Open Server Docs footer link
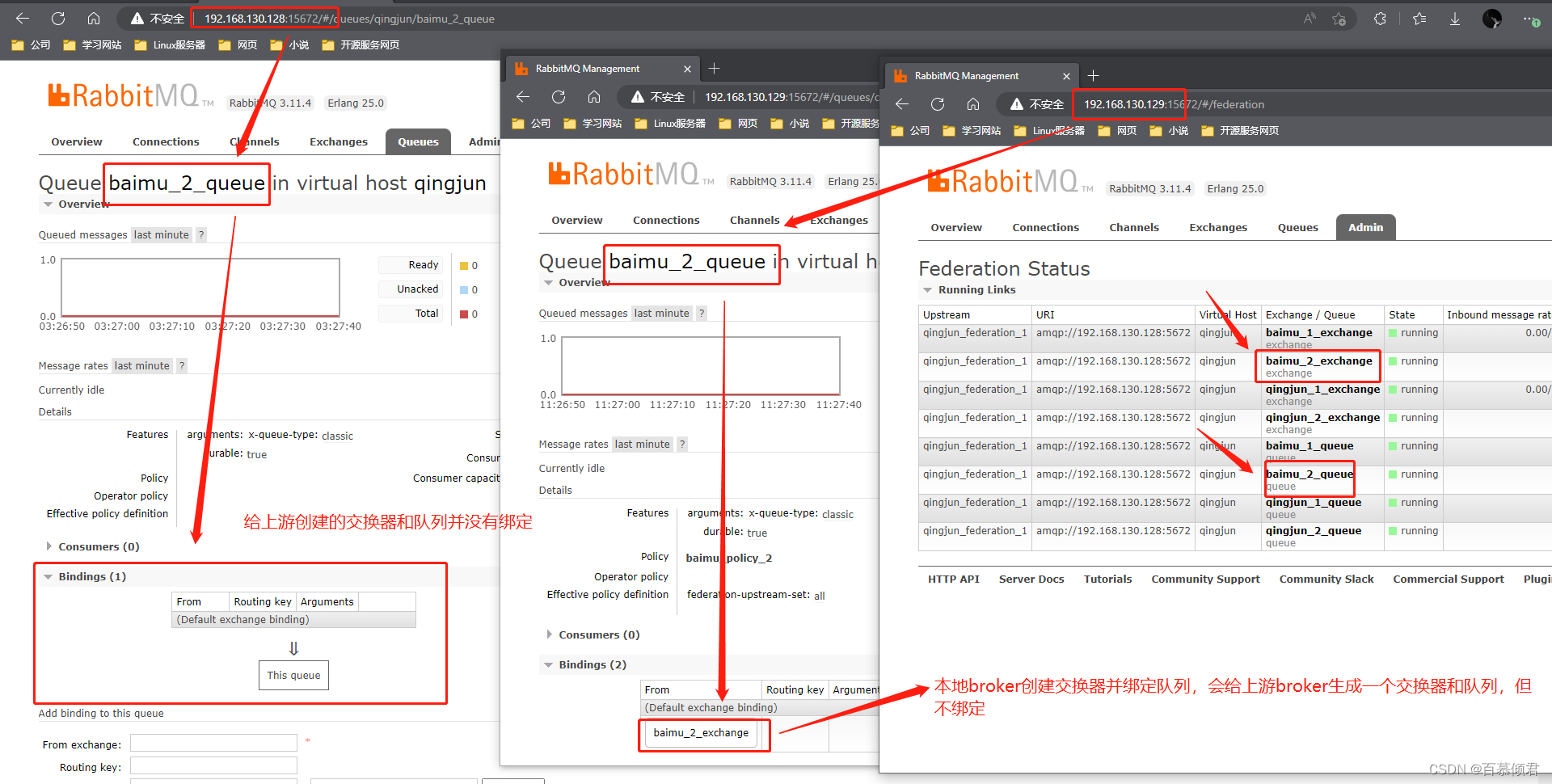The width and height of the screenshot is (1552, 784). pyautogui.click(x=1031, y=580)
